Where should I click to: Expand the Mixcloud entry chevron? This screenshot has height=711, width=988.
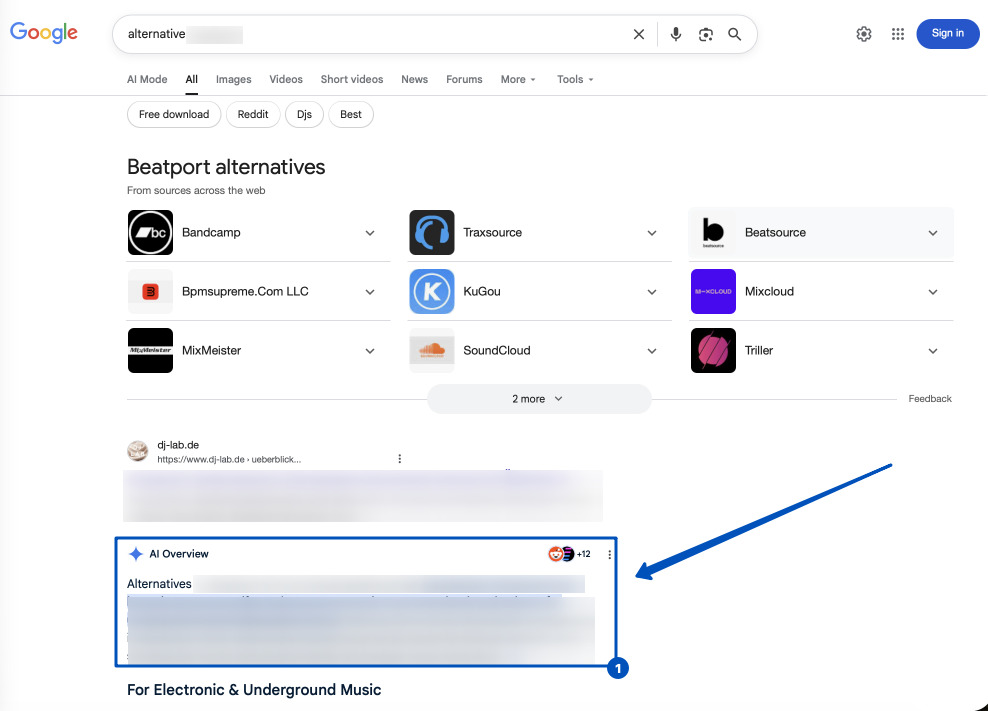(932, 292)
